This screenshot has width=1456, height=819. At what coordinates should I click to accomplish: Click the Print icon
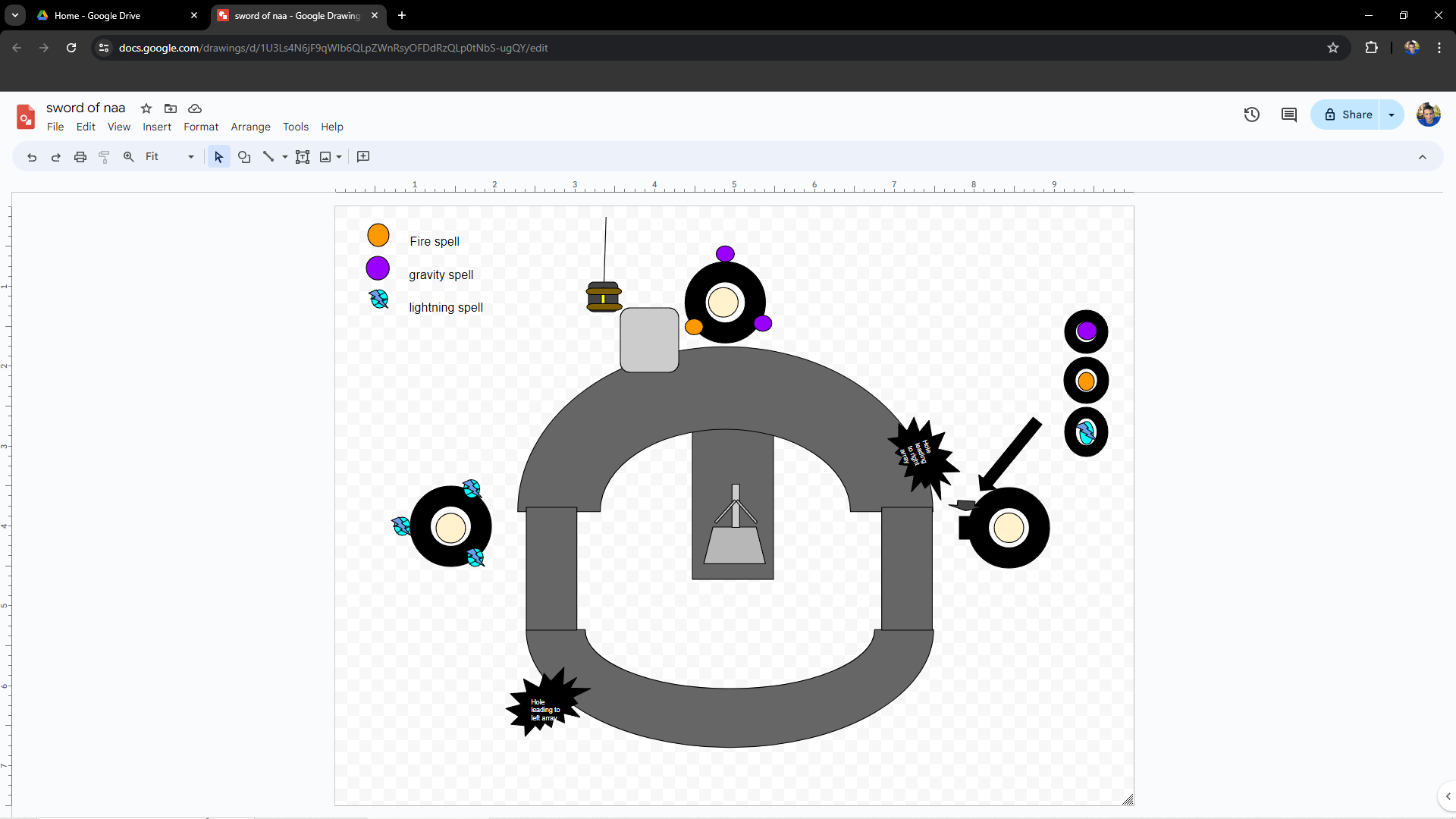click(80, 157)
